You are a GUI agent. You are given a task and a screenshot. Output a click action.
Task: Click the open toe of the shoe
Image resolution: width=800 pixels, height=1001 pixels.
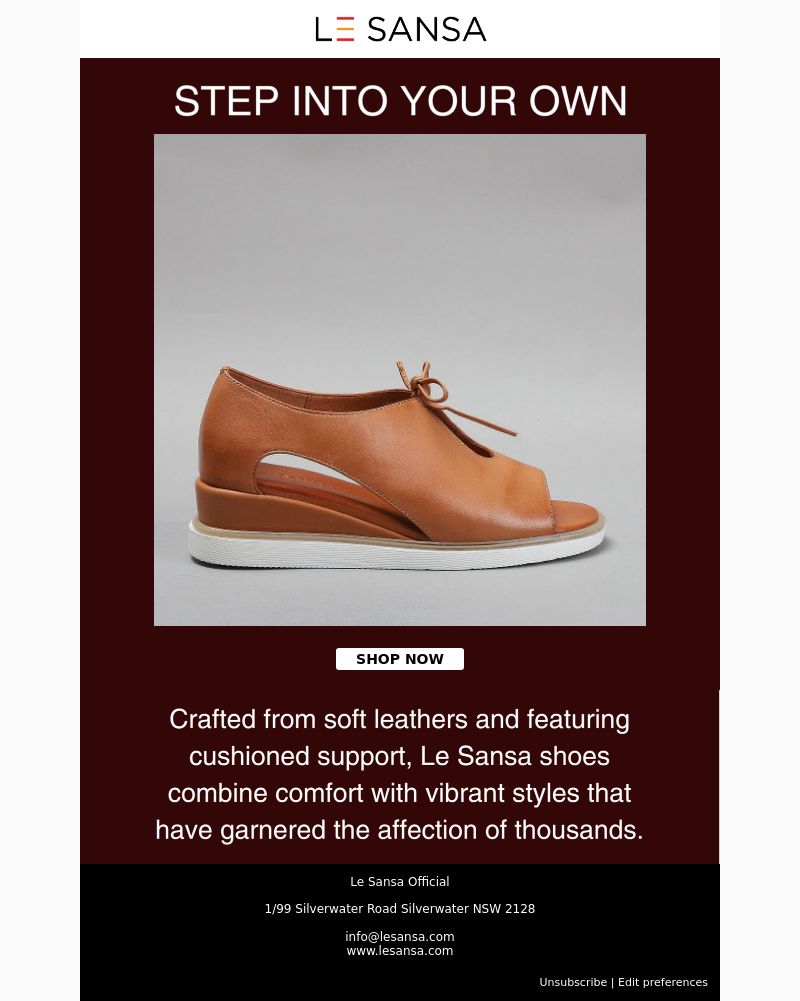pos(575,512)
